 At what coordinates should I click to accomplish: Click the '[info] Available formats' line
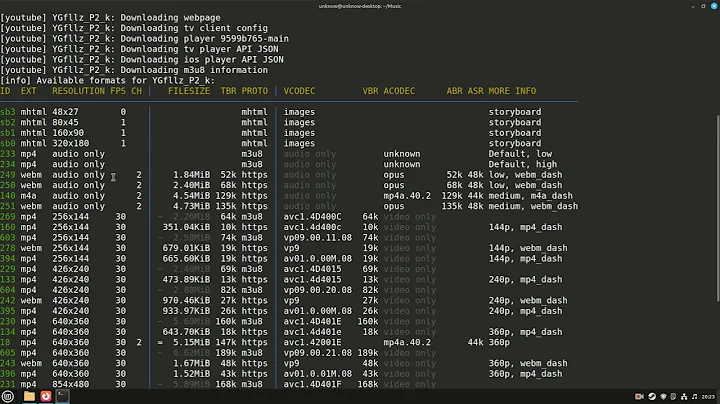[x=107, y=81]
